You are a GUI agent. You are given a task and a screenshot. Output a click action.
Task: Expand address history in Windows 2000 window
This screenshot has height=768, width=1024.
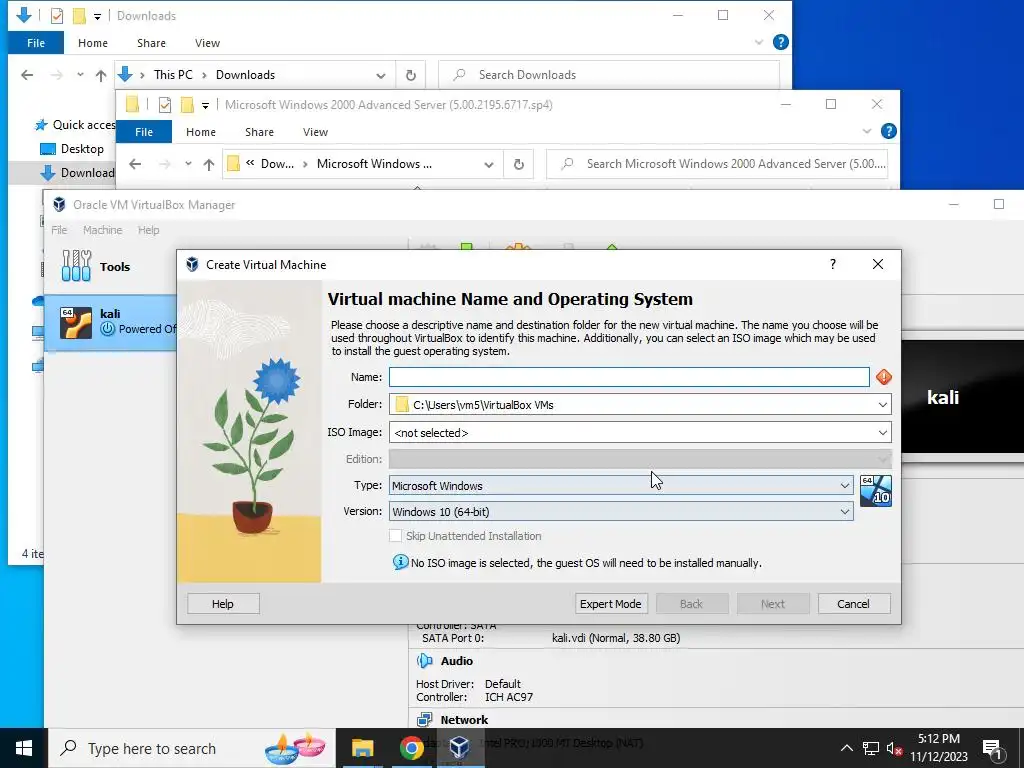[x=488, y=164]
